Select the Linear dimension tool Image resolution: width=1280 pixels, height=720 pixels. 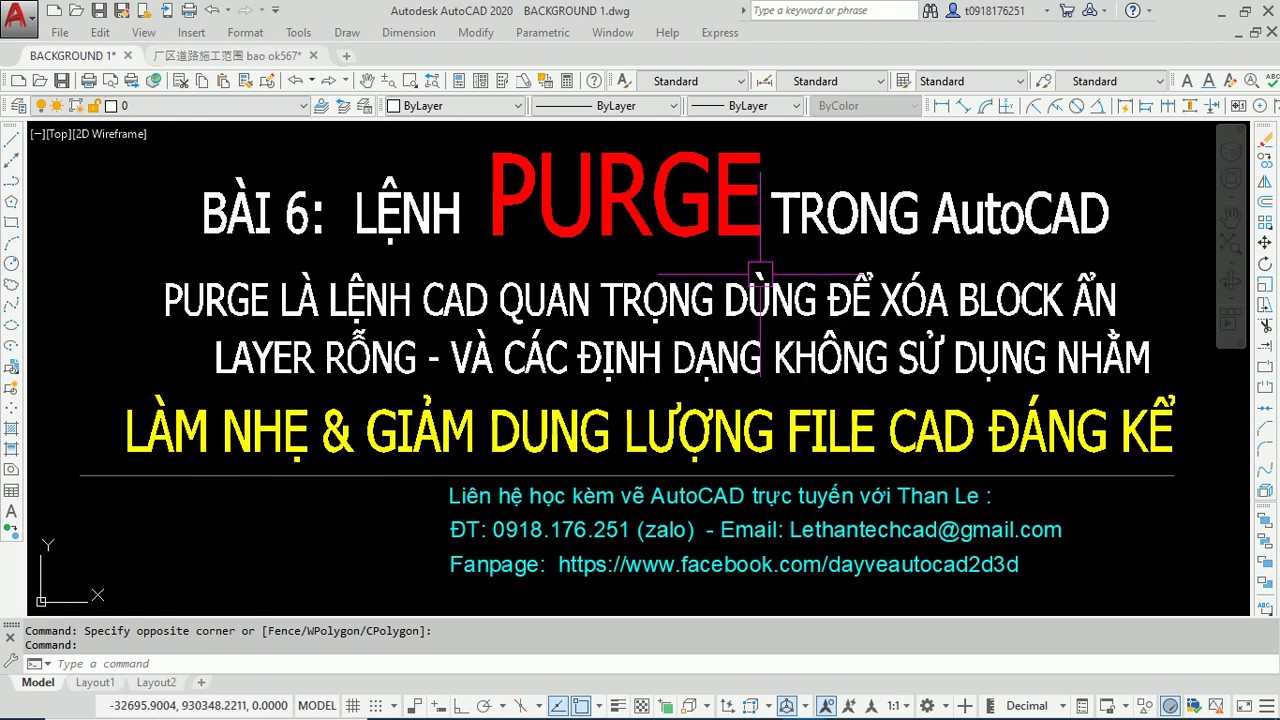pyautogui.click(x=941, y=106)
